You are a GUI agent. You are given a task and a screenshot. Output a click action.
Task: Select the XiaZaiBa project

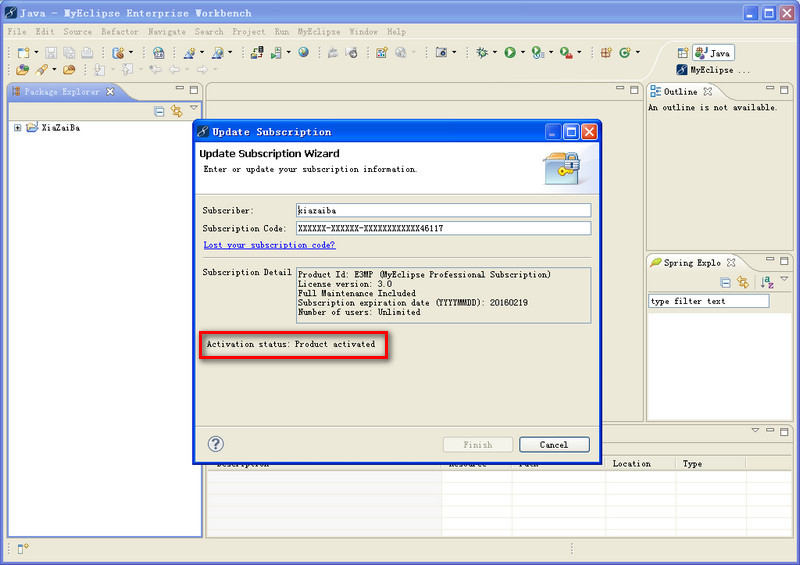pos(61,128)
